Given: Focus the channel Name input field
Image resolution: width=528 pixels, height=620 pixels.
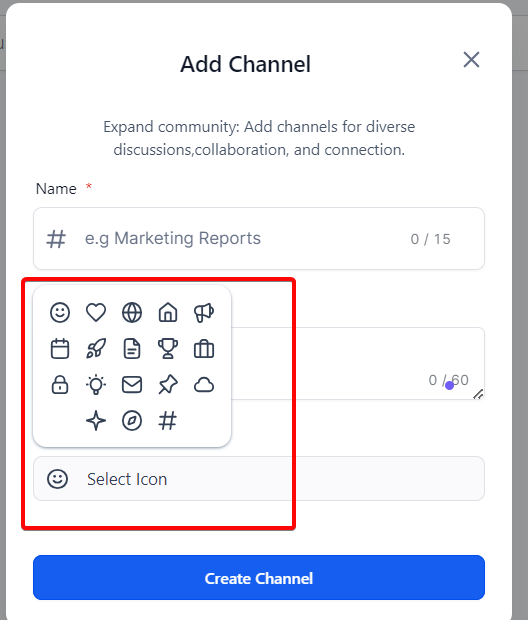Looking at the screenshot, I should tap(259, 238).
